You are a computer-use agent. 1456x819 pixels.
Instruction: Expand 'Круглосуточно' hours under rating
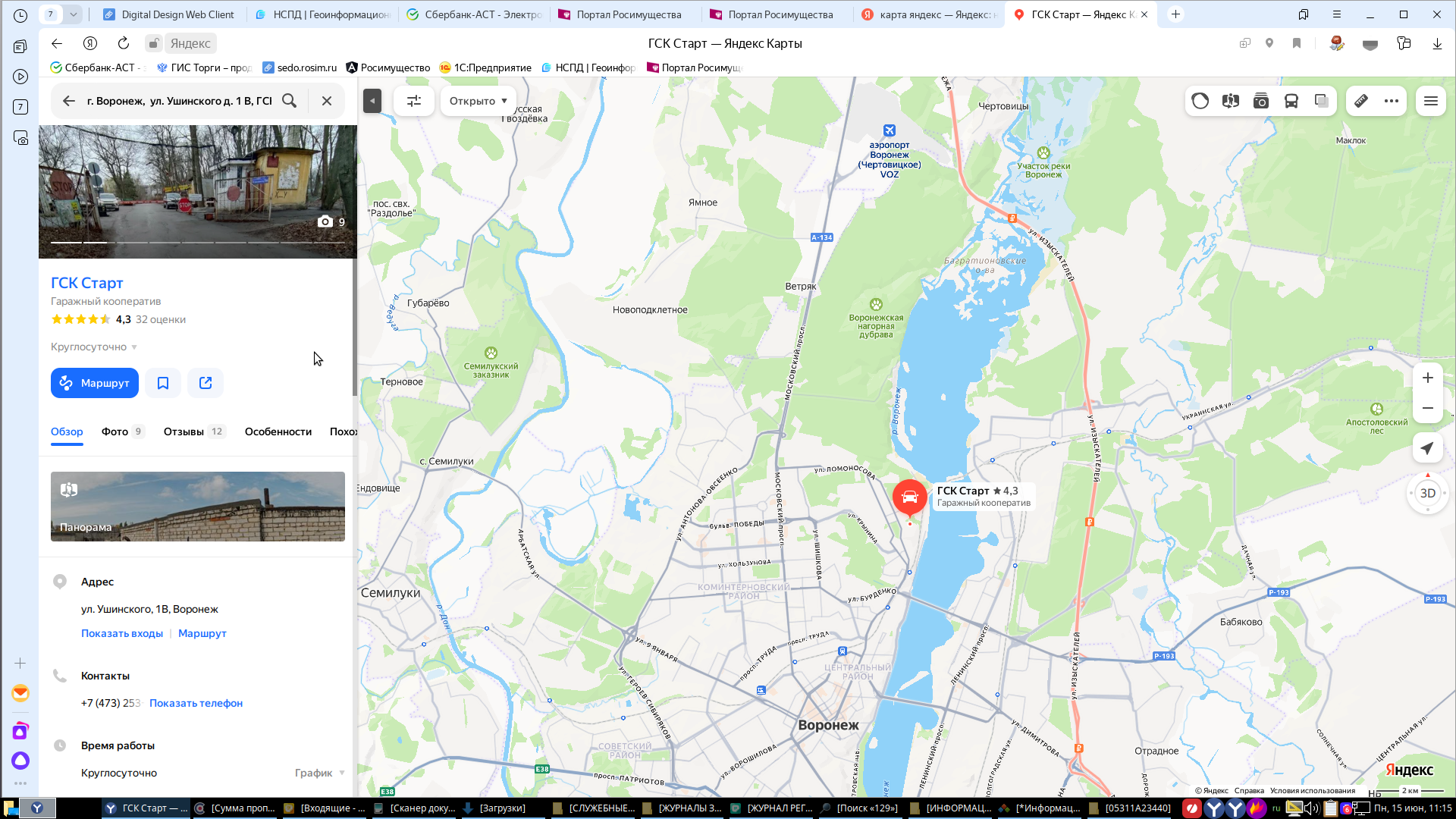(94, 347)
